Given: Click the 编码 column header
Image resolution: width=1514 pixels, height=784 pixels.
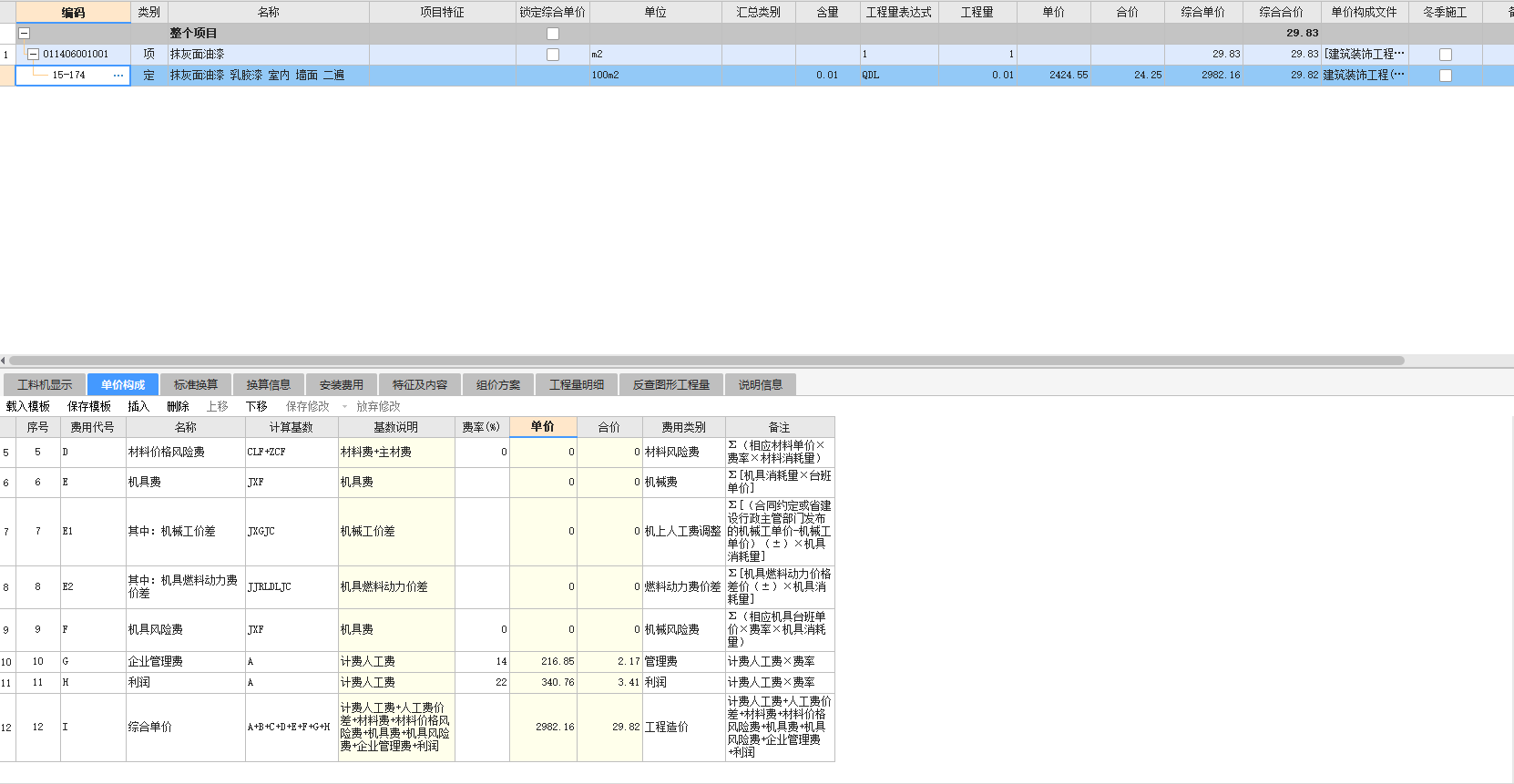Looking at the screenshot, I should pos(73,12).
